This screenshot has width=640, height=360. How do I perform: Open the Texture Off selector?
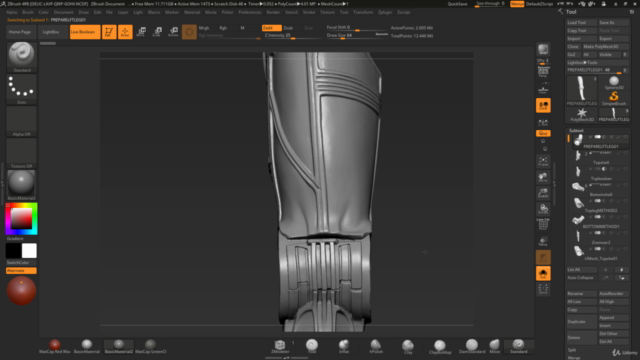22,153
